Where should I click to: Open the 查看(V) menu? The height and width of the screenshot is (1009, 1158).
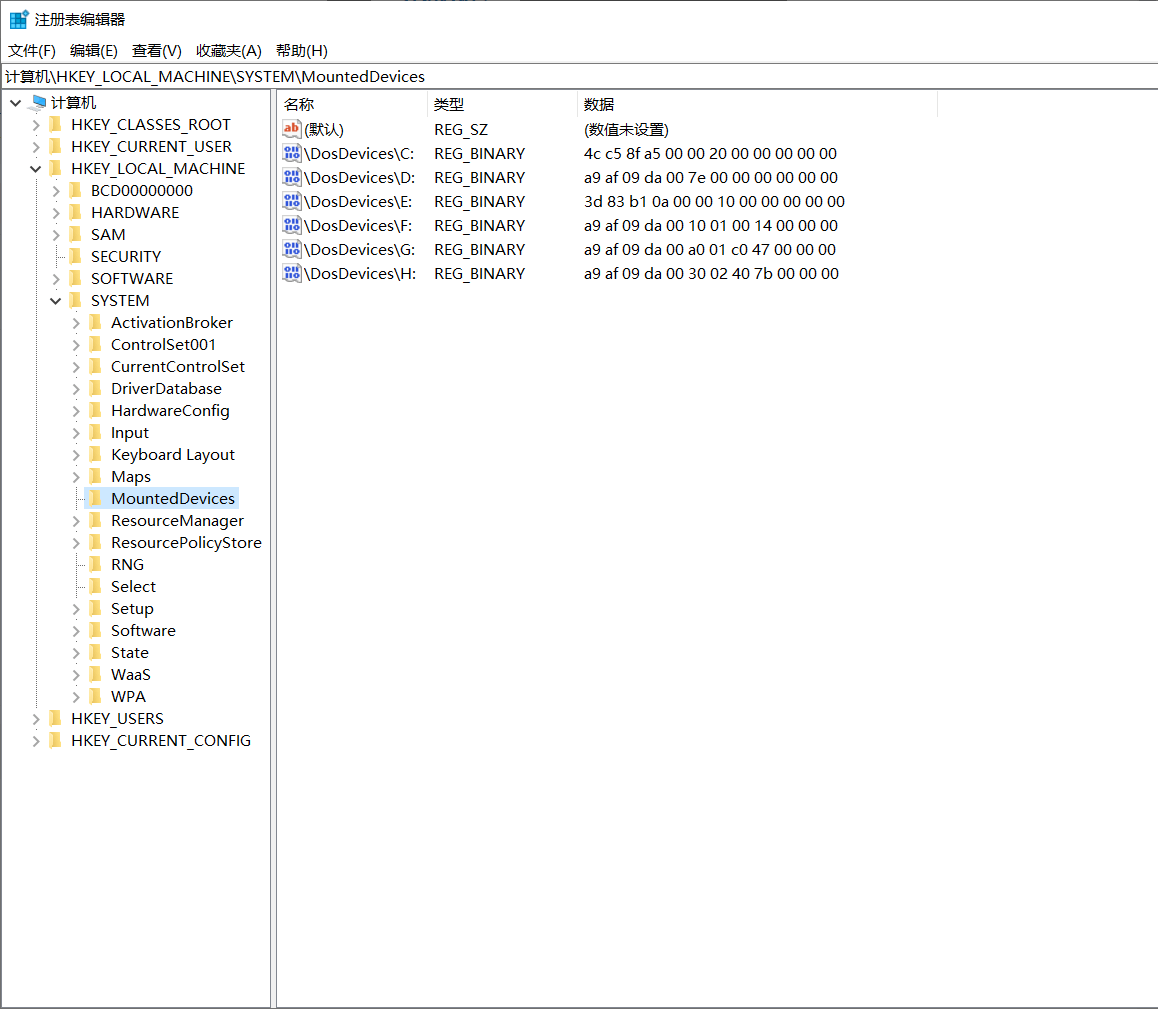tap(157, 50)
